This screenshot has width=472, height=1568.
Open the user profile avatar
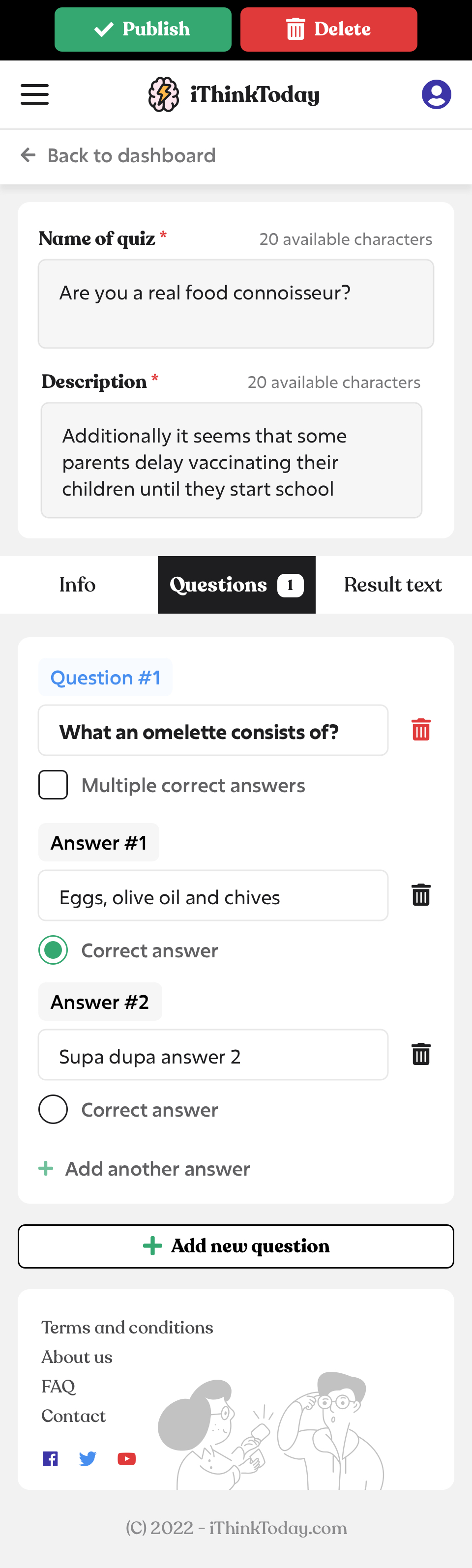pyautogui.click(x=436, y=94)
